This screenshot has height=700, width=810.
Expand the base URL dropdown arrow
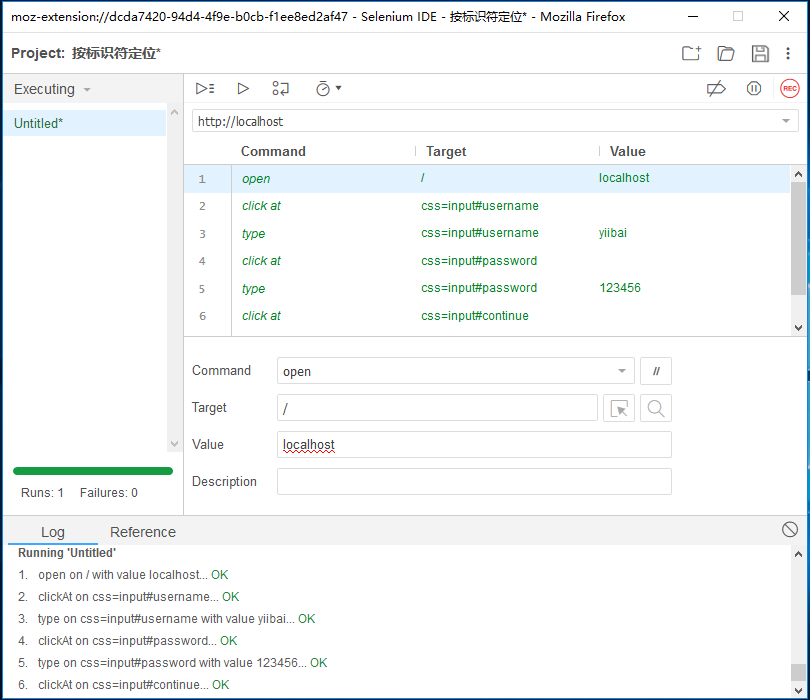pyautogui.click(x=786, y=121)
